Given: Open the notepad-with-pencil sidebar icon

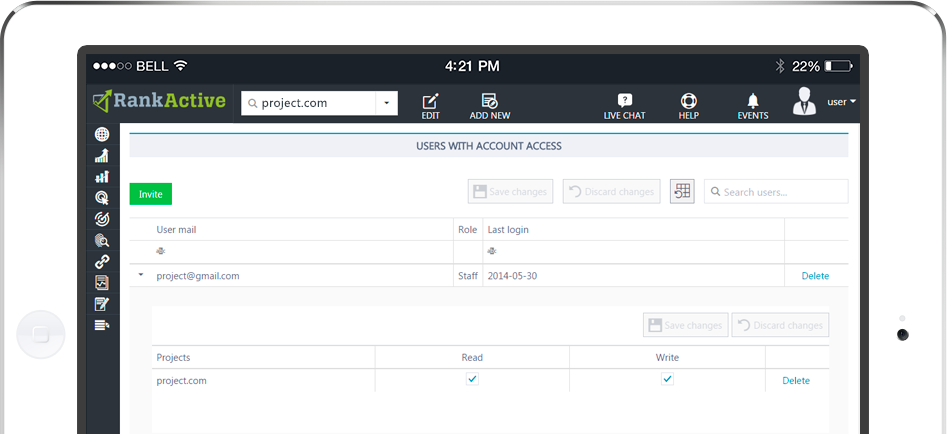Looking at the screenshot, I should [x=102, y=304].
